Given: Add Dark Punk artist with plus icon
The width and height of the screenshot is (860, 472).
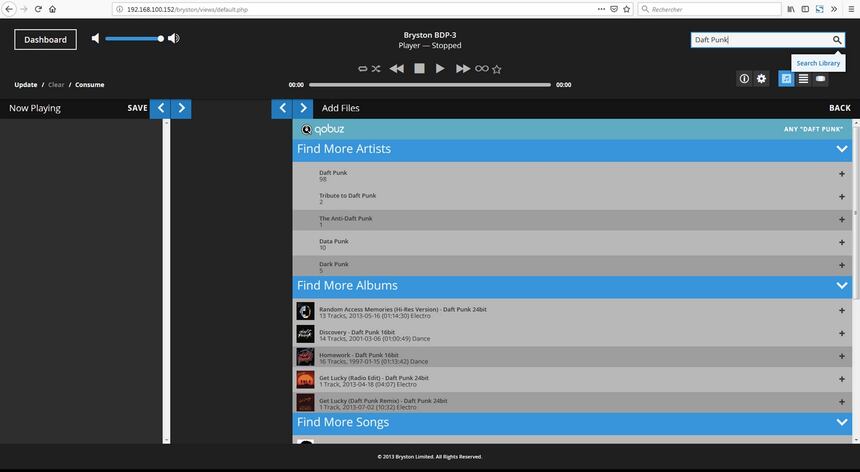Looking at the screenshot, I should [841, 265].
